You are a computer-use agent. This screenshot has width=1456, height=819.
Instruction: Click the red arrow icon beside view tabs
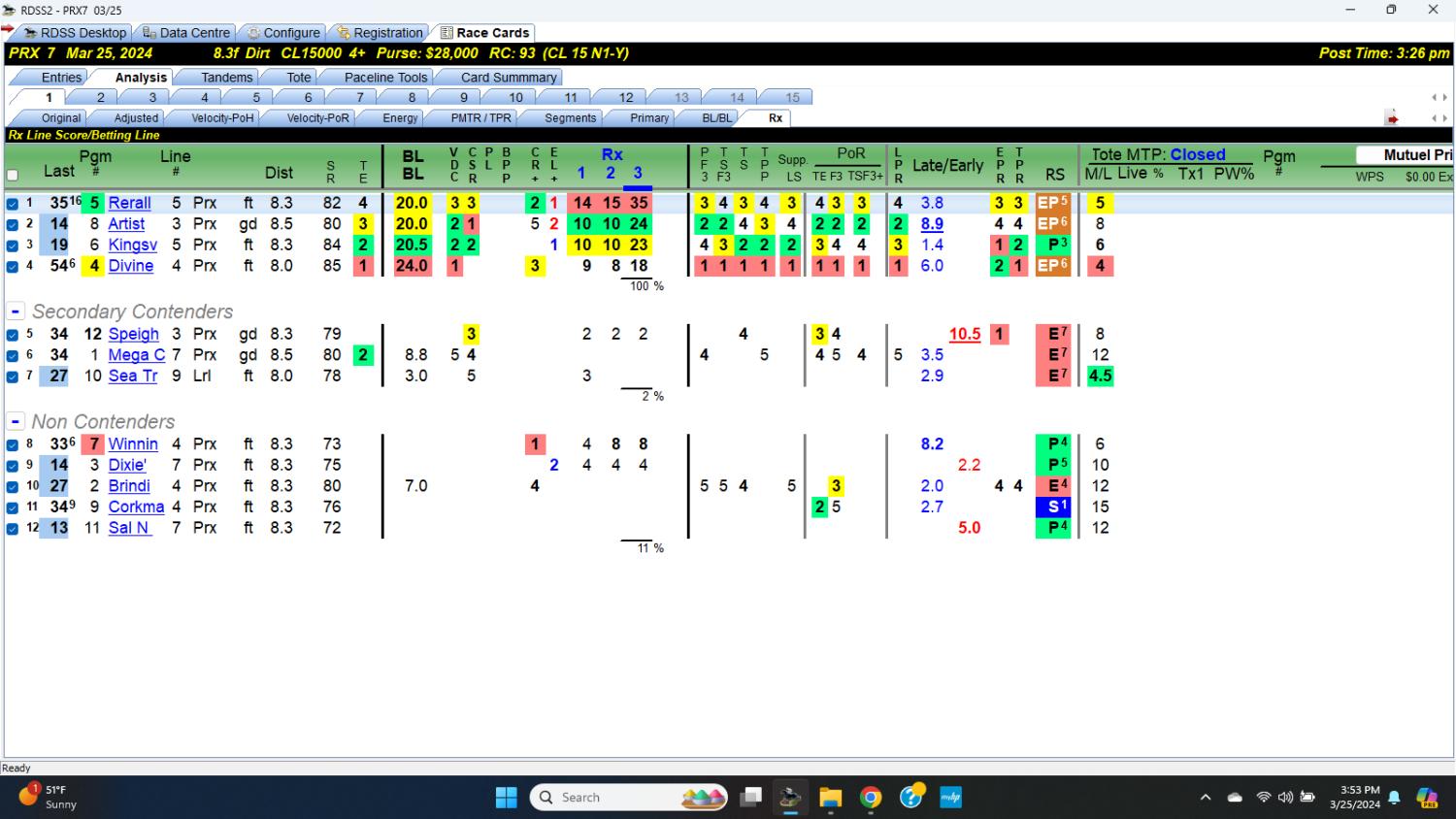[x=1392, y=118]
